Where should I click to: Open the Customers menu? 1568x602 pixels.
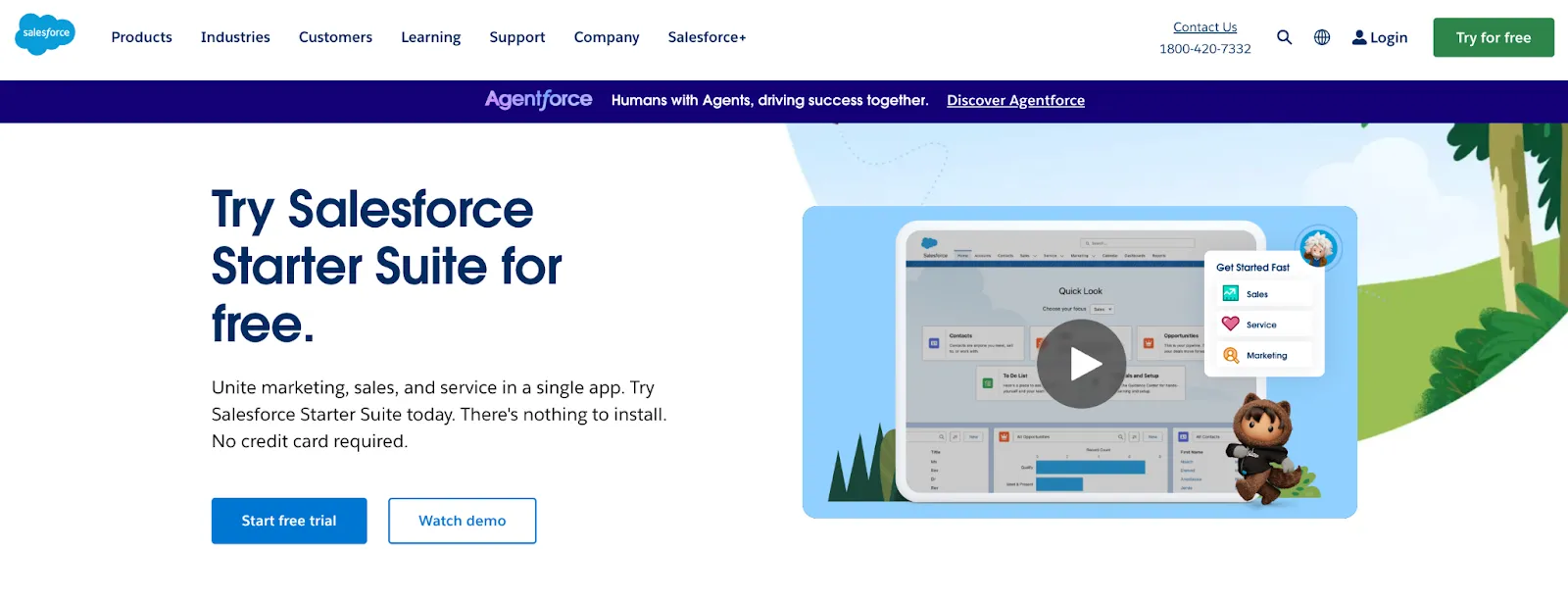click(x=335, y=37)
